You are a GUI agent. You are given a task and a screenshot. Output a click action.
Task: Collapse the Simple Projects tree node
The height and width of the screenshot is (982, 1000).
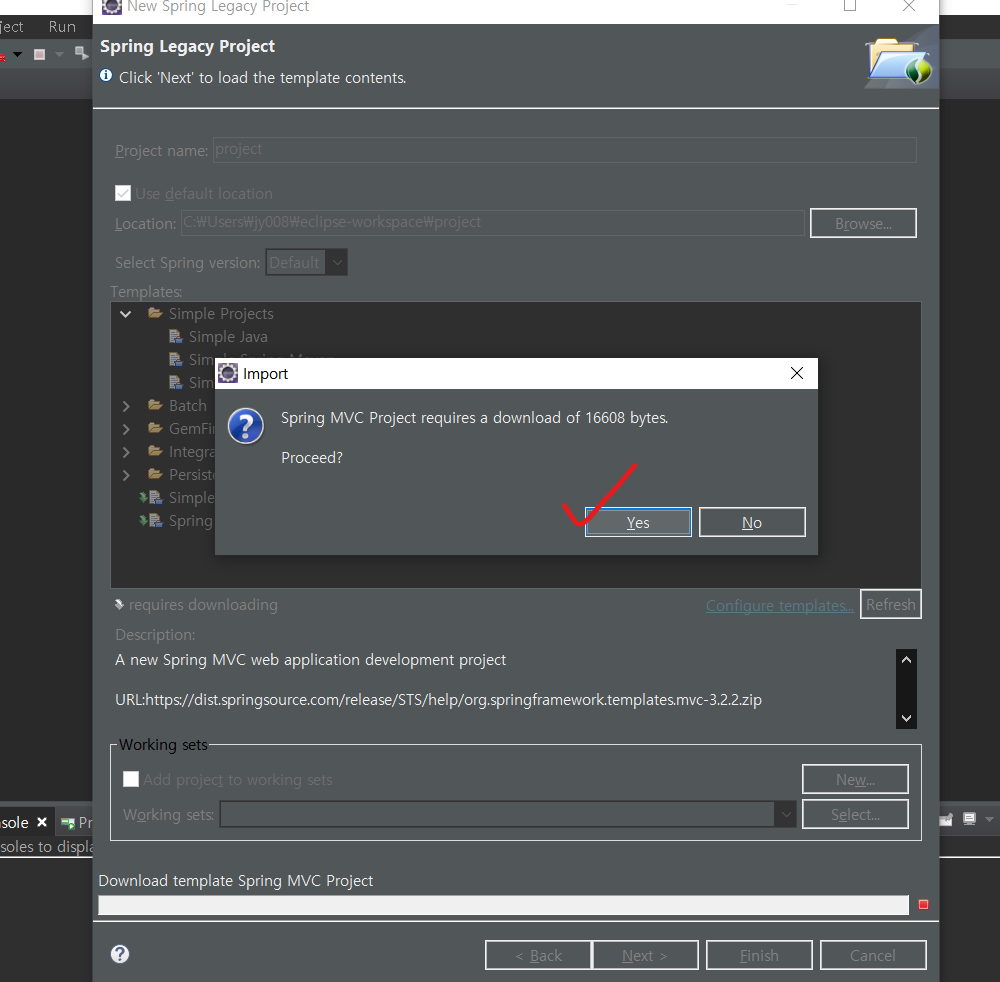click(126, 314)
